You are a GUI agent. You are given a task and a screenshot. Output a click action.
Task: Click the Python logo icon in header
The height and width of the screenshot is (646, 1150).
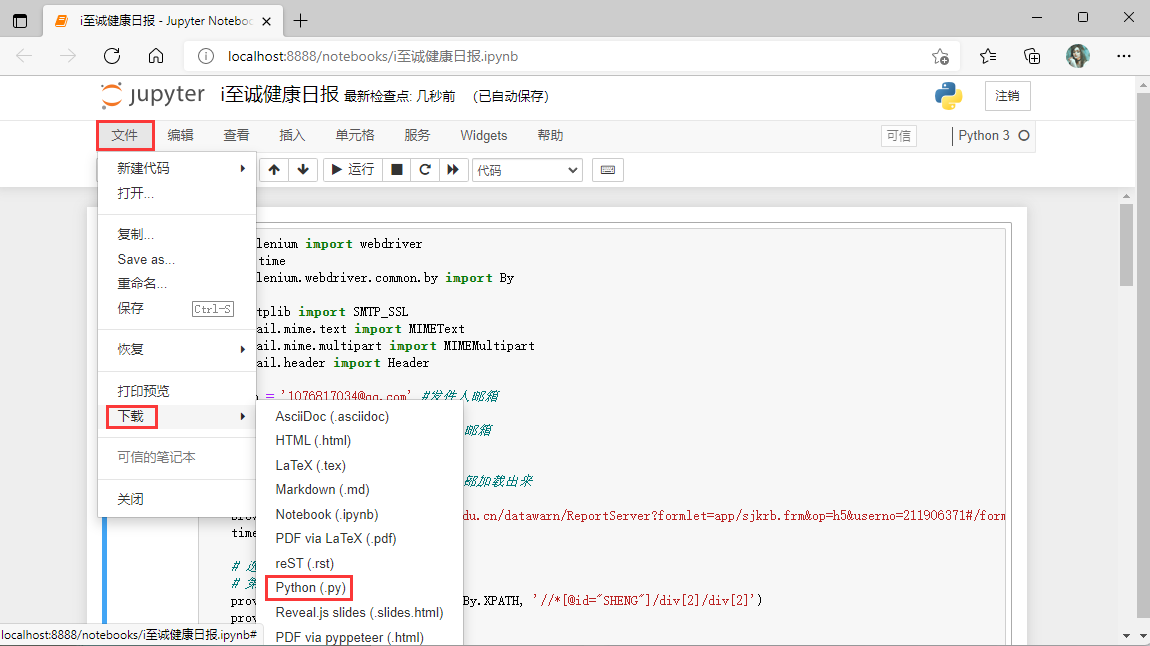point(948,96)
